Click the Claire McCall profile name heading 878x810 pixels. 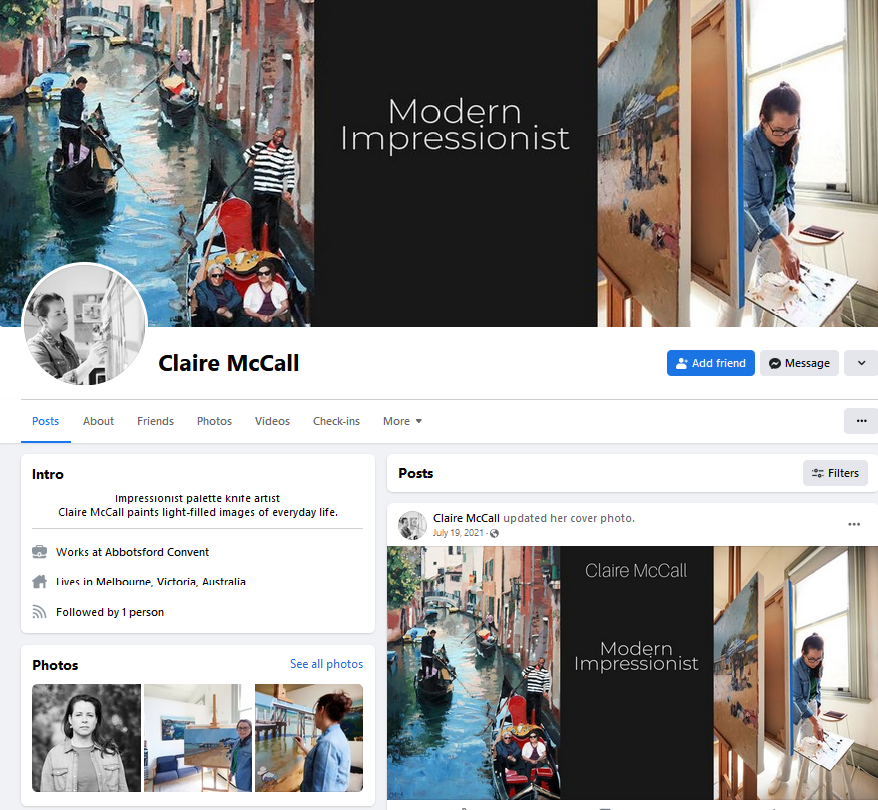tap(228, 363)
